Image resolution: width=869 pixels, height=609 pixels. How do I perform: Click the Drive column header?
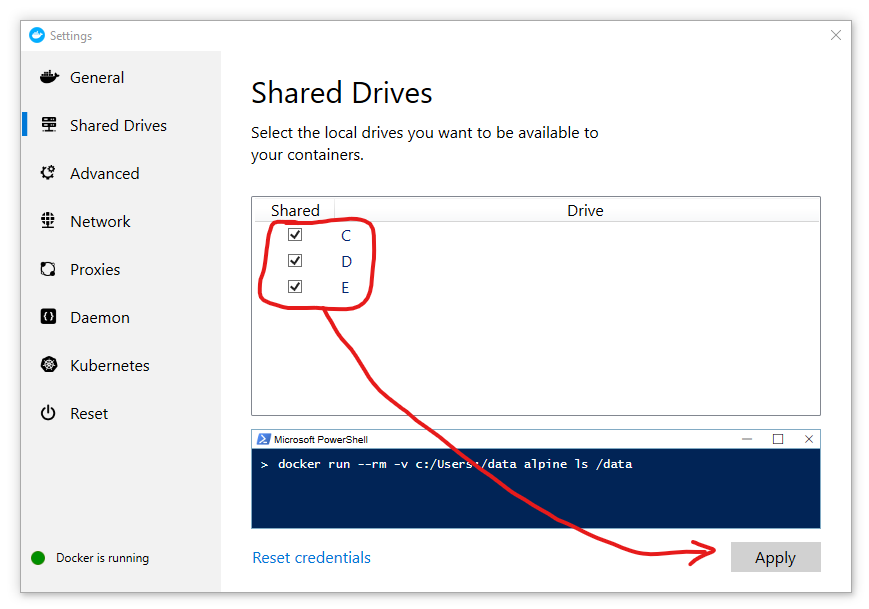click(585, 210)
